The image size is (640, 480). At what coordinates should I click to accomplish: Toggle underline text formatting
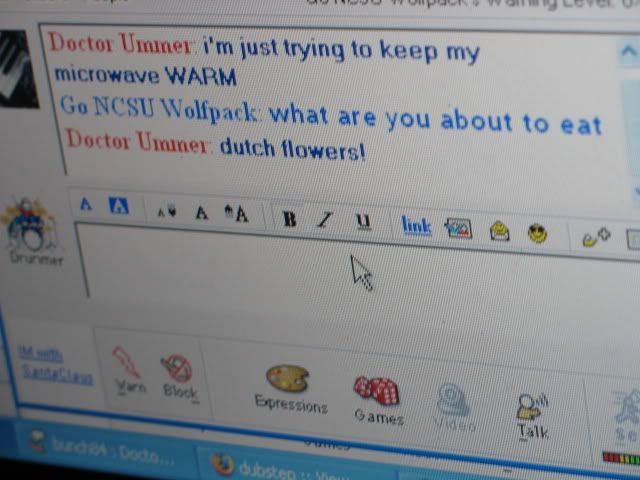(362, 222)
